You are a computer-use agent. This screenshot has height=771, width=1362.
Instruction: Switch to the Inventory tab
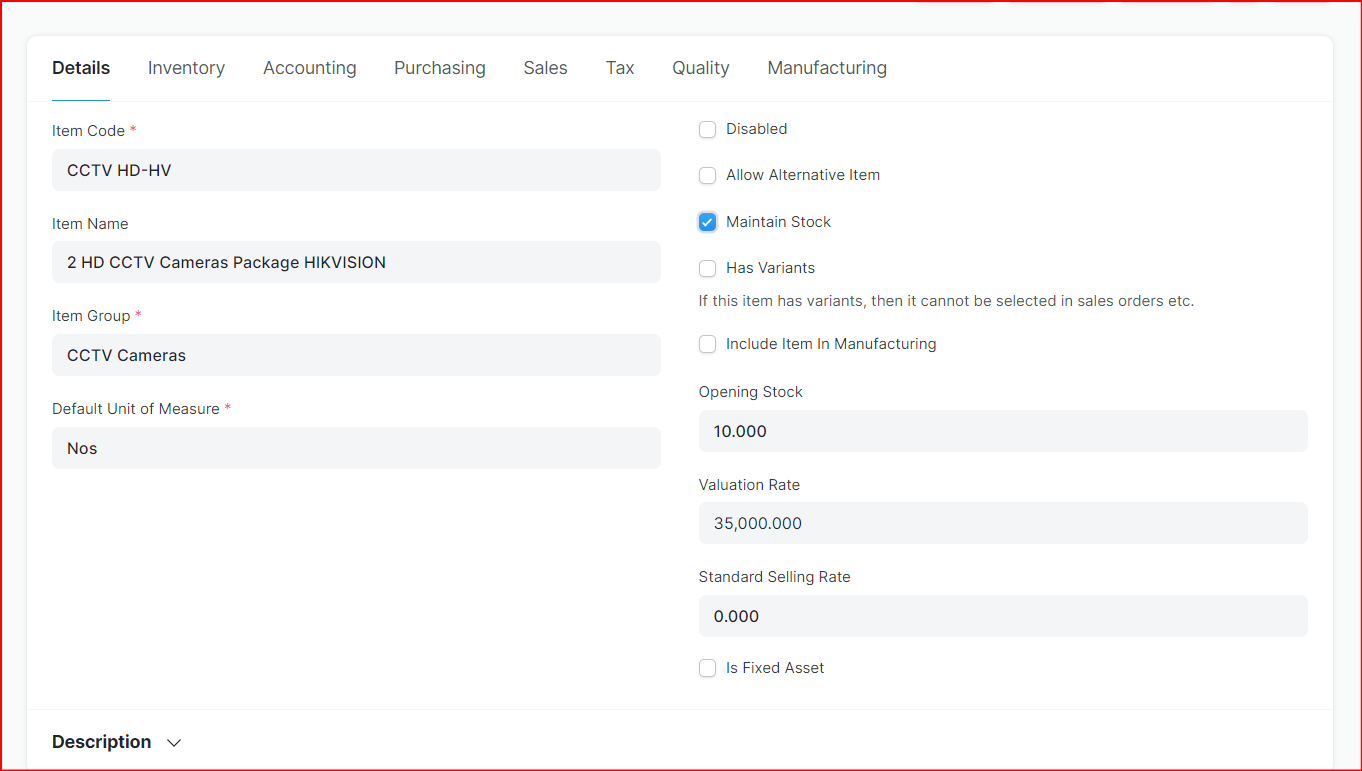pos(186,68)
